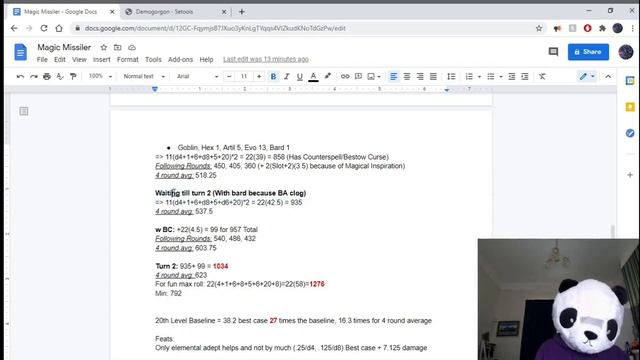Set right text alignment
Viewport: 640px width, 360px height.
420,76
